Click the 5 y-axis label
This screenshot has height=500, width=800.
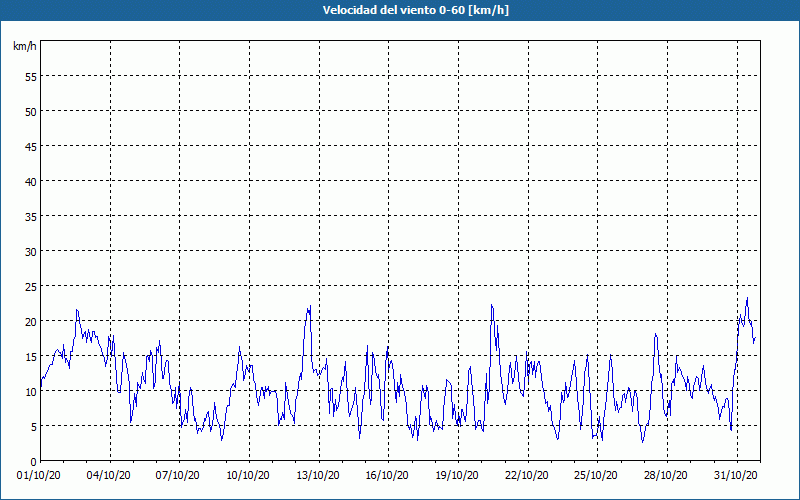[34, 427]
